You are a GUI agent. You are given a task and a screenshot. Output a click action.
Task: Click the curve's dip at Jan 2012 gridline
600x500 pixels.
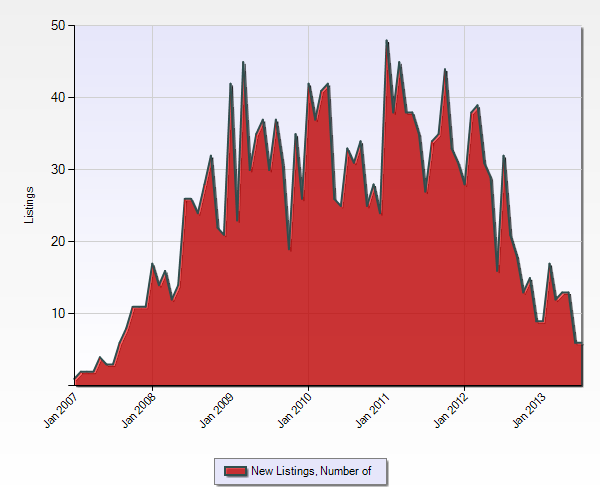tap(465, 184)
